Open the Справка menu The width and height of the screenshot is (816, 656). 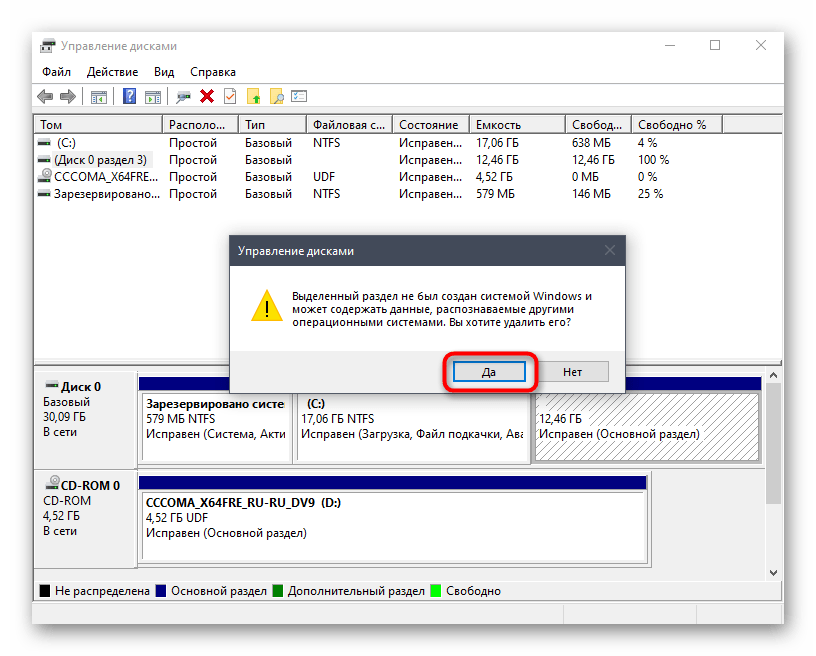click(x=212, y=72)
